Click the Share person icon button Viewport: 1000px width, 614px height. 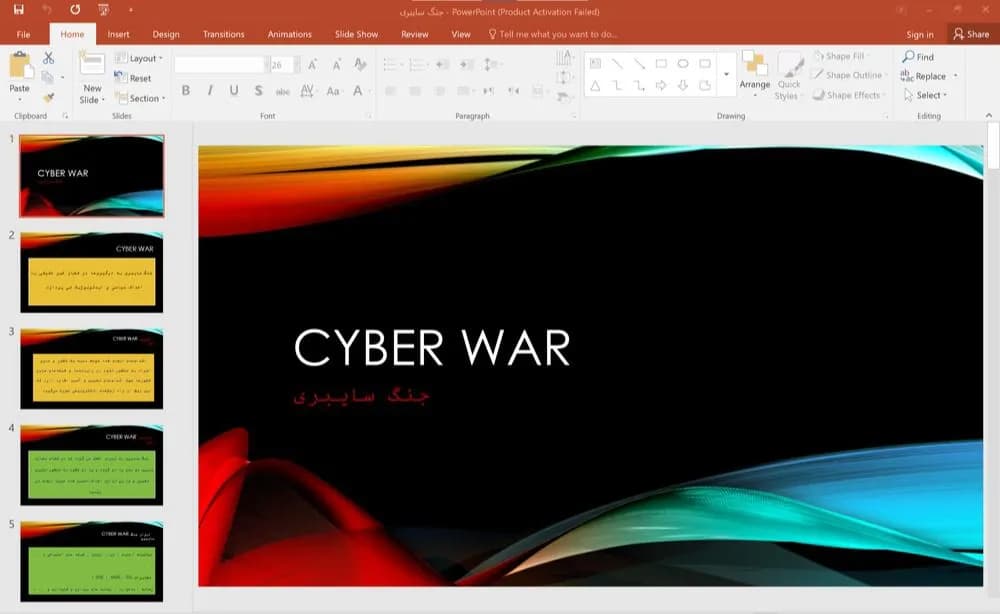(x=972, y=34)
